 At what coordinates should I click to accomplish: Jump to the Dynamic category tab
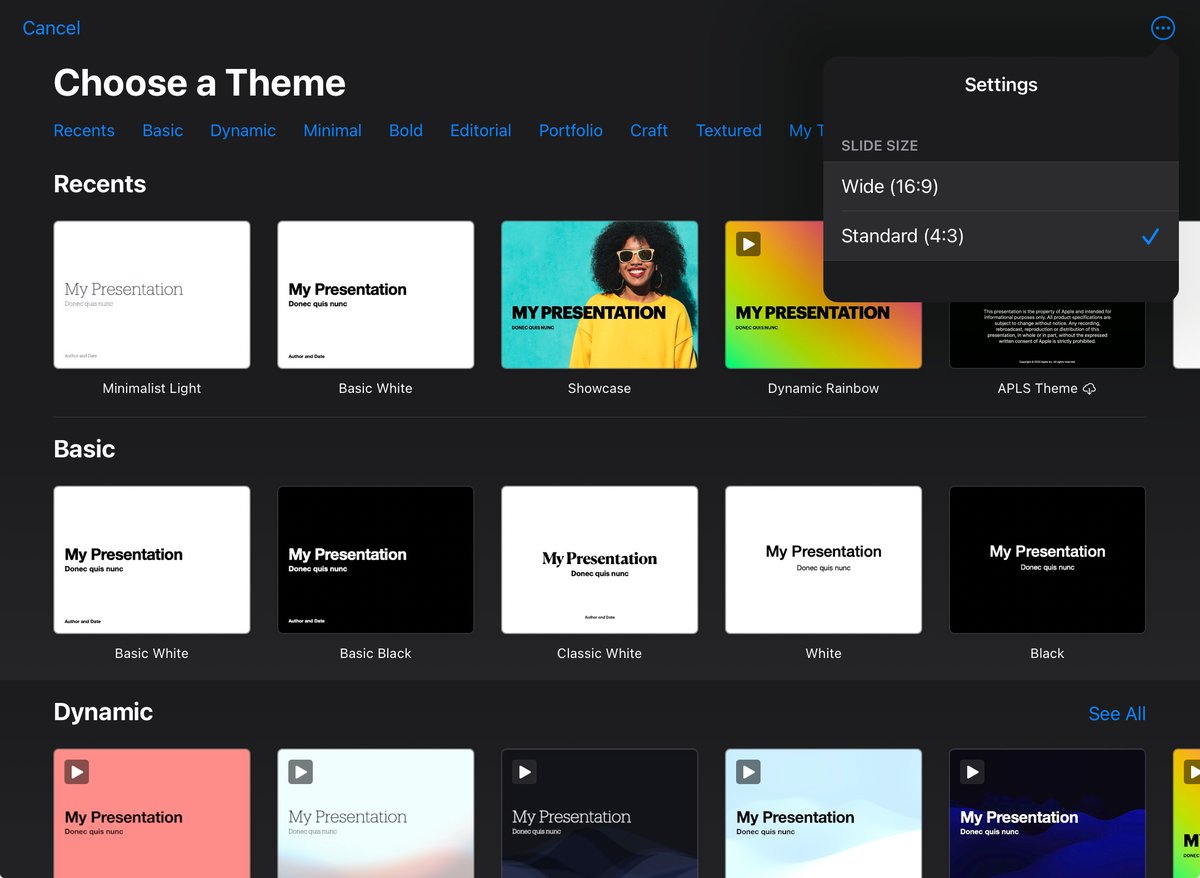point(243,131)
